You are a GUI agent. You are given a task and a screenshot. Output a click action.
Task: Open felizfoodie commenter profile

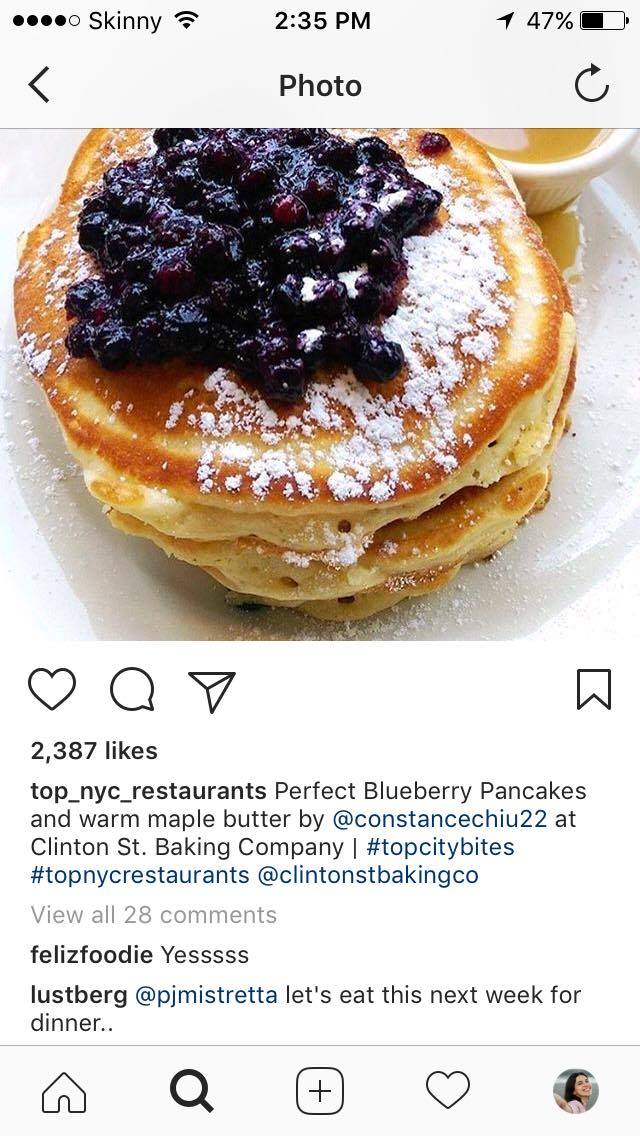[91, 955]
